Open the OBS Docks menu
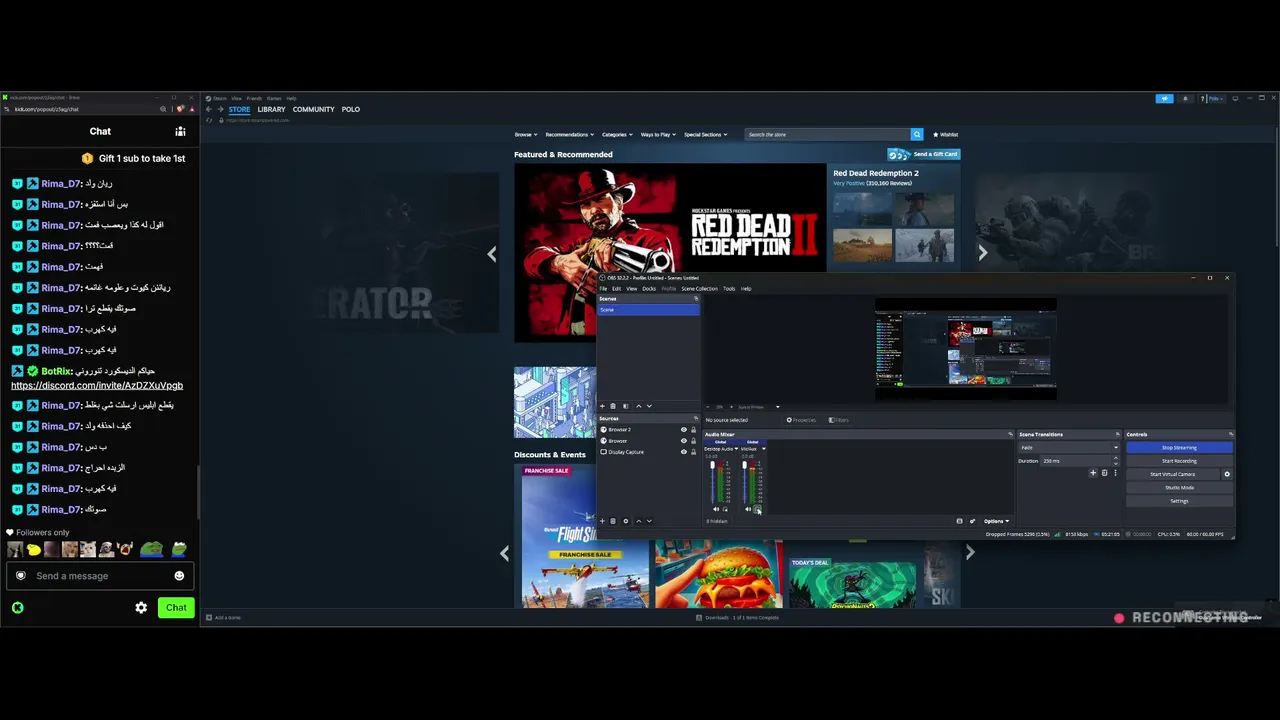The image size is (1280, 720). click(x=649, y=289)
